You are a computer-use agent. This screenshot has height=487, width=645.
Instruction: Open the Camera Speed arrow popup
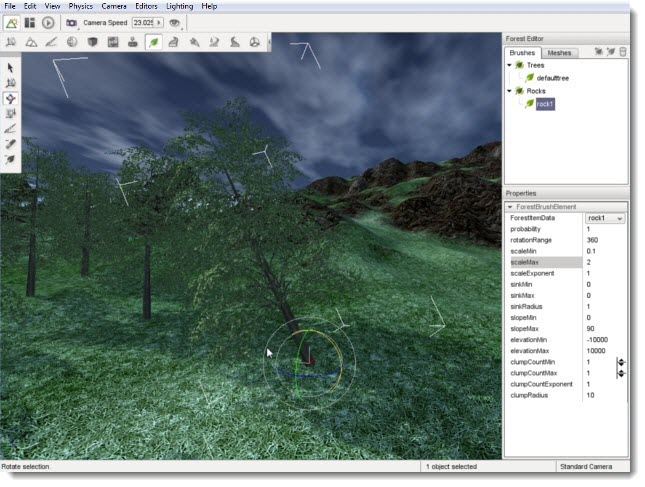pyautogui.click(x=159, y=23)
